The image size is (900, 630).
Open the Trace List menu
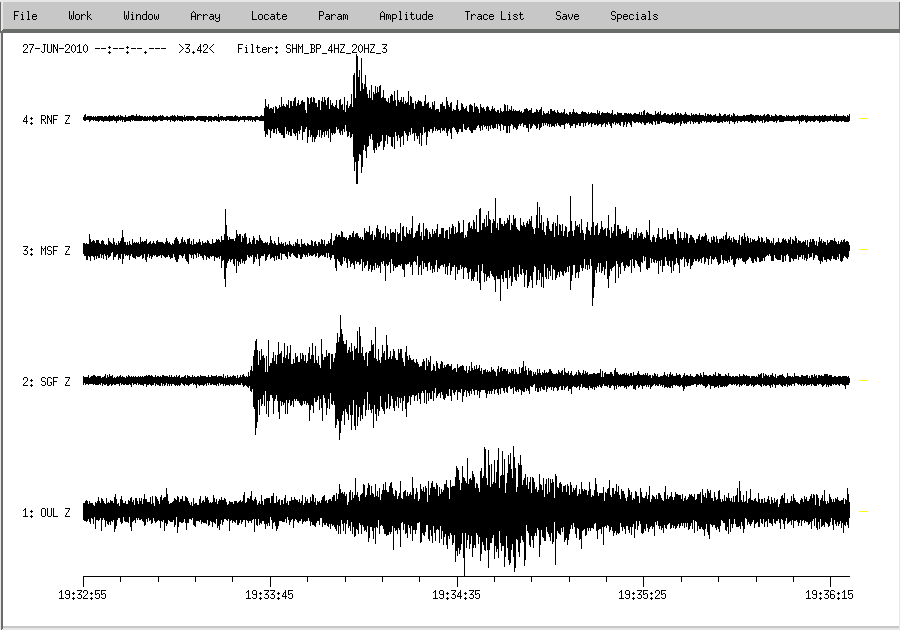[x=494, y=16]
